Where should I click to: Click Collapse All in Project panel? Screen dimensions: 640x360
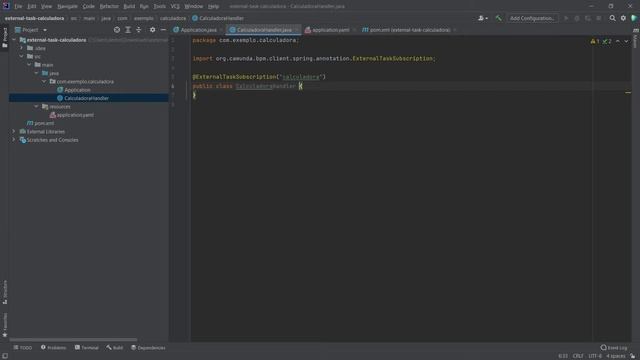pos(139,30)
